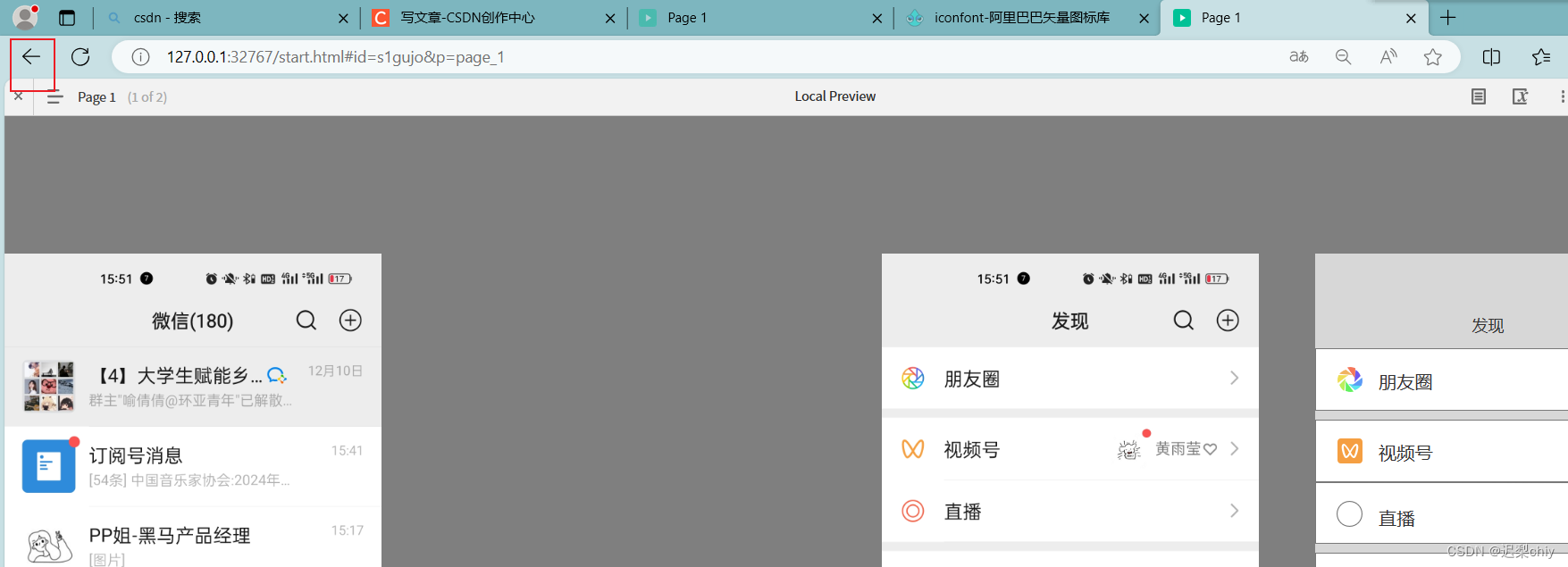Viewport: 1568px width, 567px height.
Task: Tap plus icon in middle 发现 header
Action: tap(1228, 321)
